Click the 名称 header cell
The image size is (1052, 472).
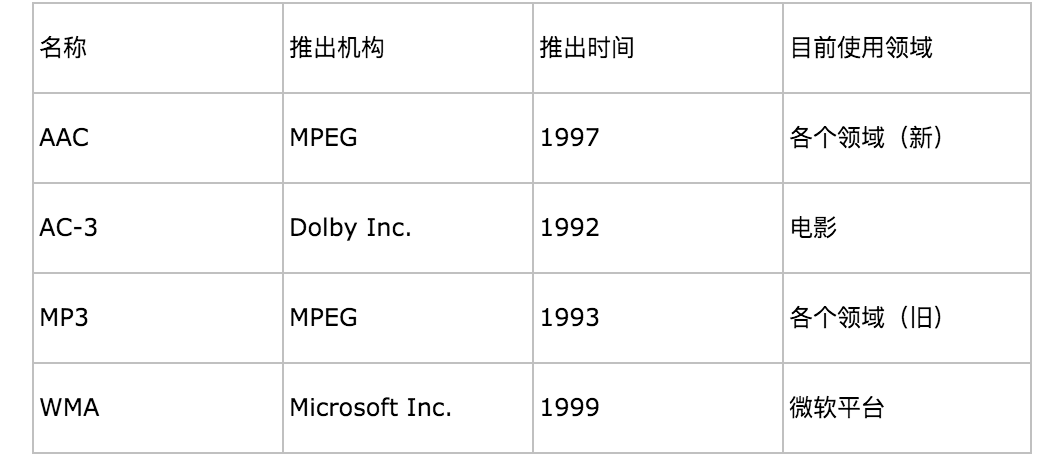click(63, 48)
